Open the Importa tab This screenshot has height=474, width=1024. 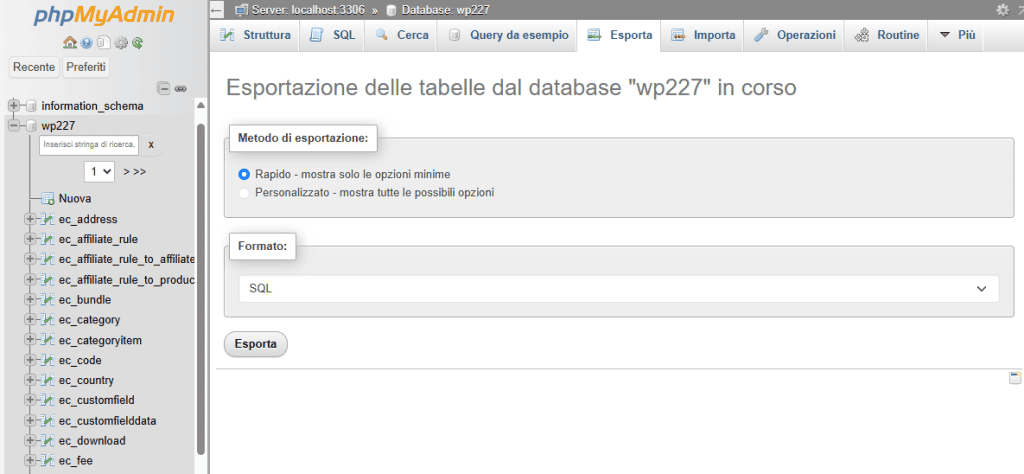pyautogui.click(x=703, y=35)
